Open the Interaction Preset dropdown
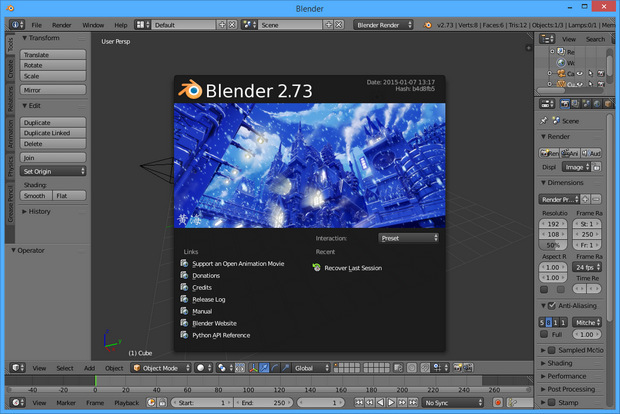 [408, 238]
